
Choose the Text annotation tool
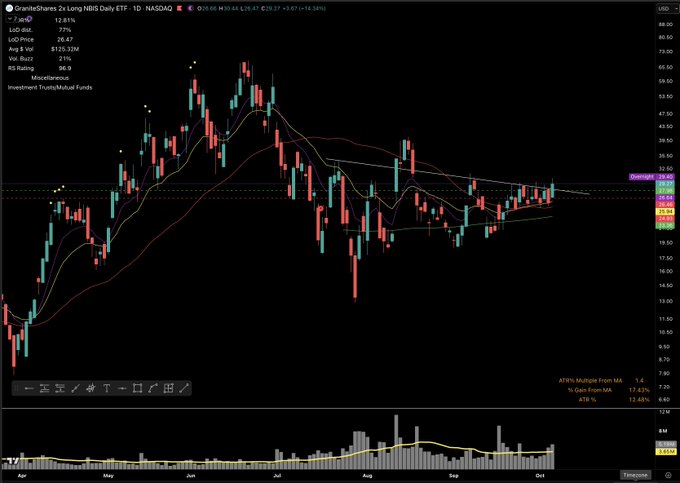coord(107,388)
